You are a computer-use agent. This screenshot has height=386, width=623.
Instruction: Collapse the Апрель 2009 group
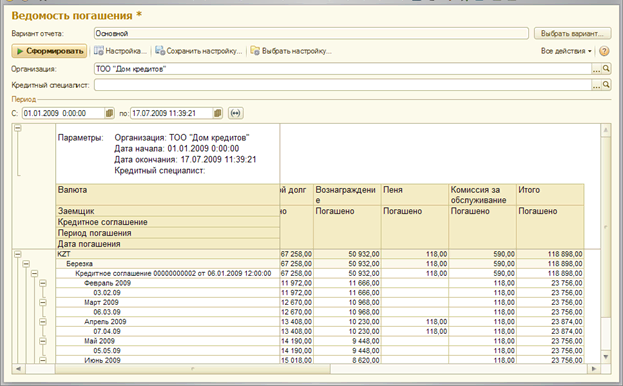coord(43,322)
